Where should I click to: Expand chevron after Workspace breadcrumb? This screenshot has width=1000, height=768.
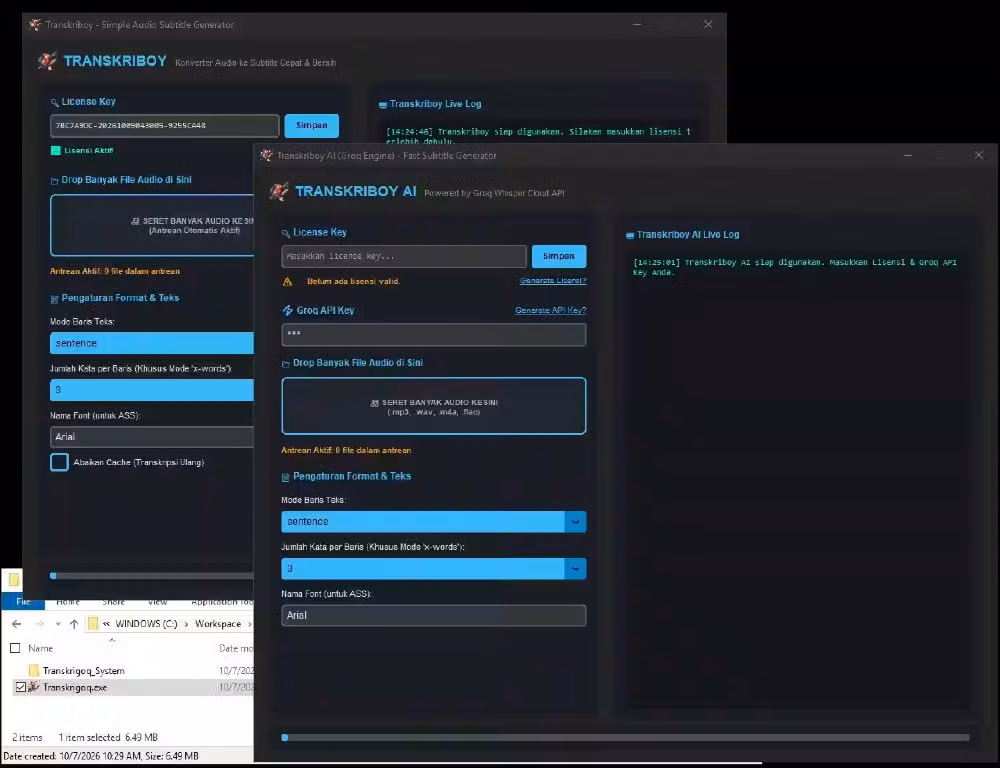point(249,624)
